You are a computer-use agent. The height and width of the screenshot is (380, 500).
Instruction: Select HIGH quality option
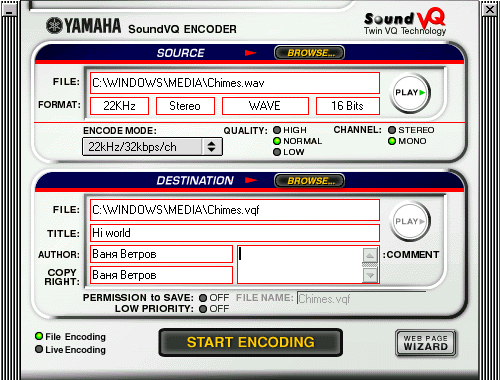click(x=277, y=130)
